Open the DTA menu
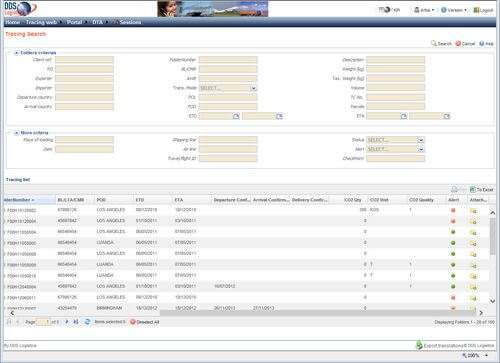The image size is (500, 363). coord(97,22)
